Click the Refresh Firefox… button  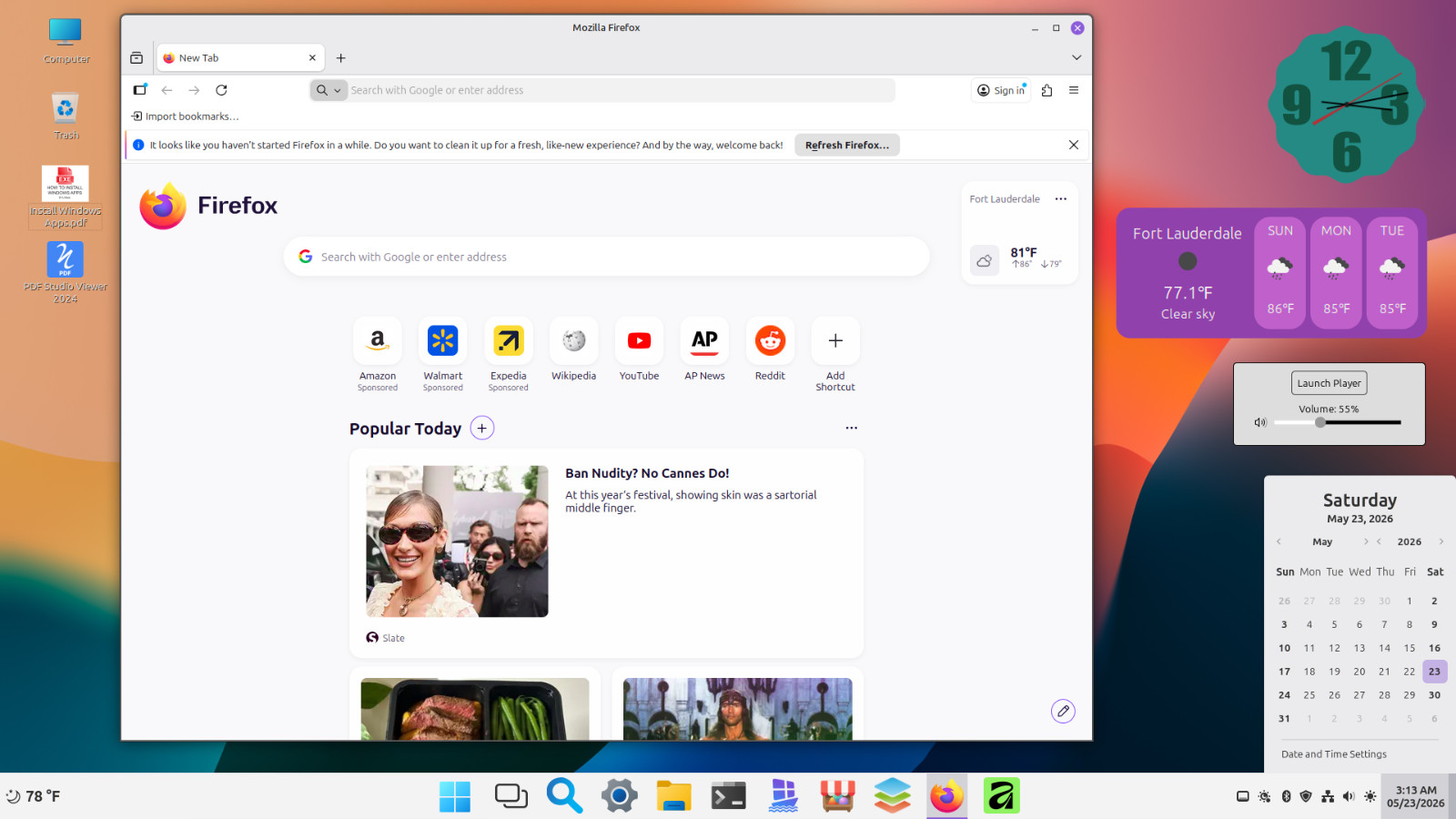[x=847, y=145]
